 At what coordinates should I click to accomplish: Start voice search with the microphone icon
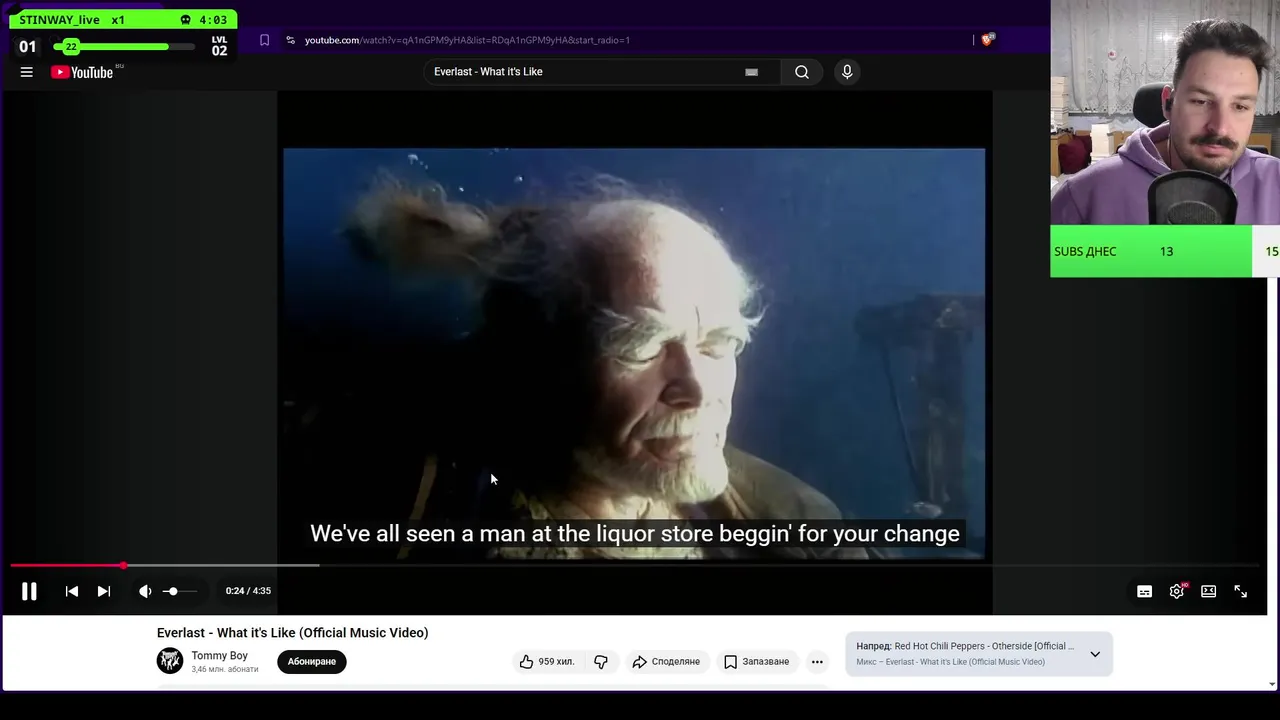pyautogui.click(x=847, y=72)
